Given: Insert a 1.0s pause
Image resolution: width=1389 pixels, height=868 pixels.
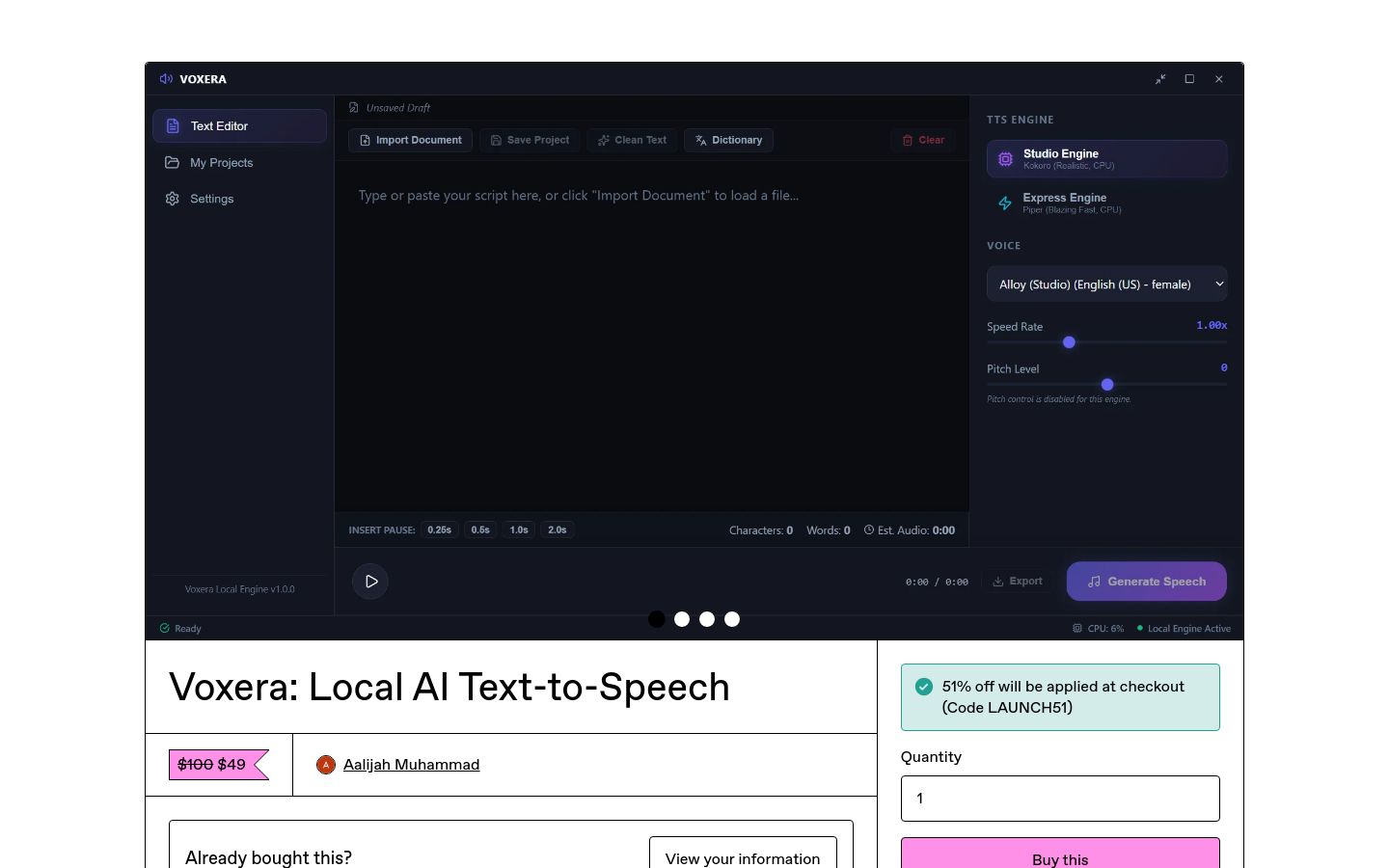Looking at the screenshot, I should point(519,529).
